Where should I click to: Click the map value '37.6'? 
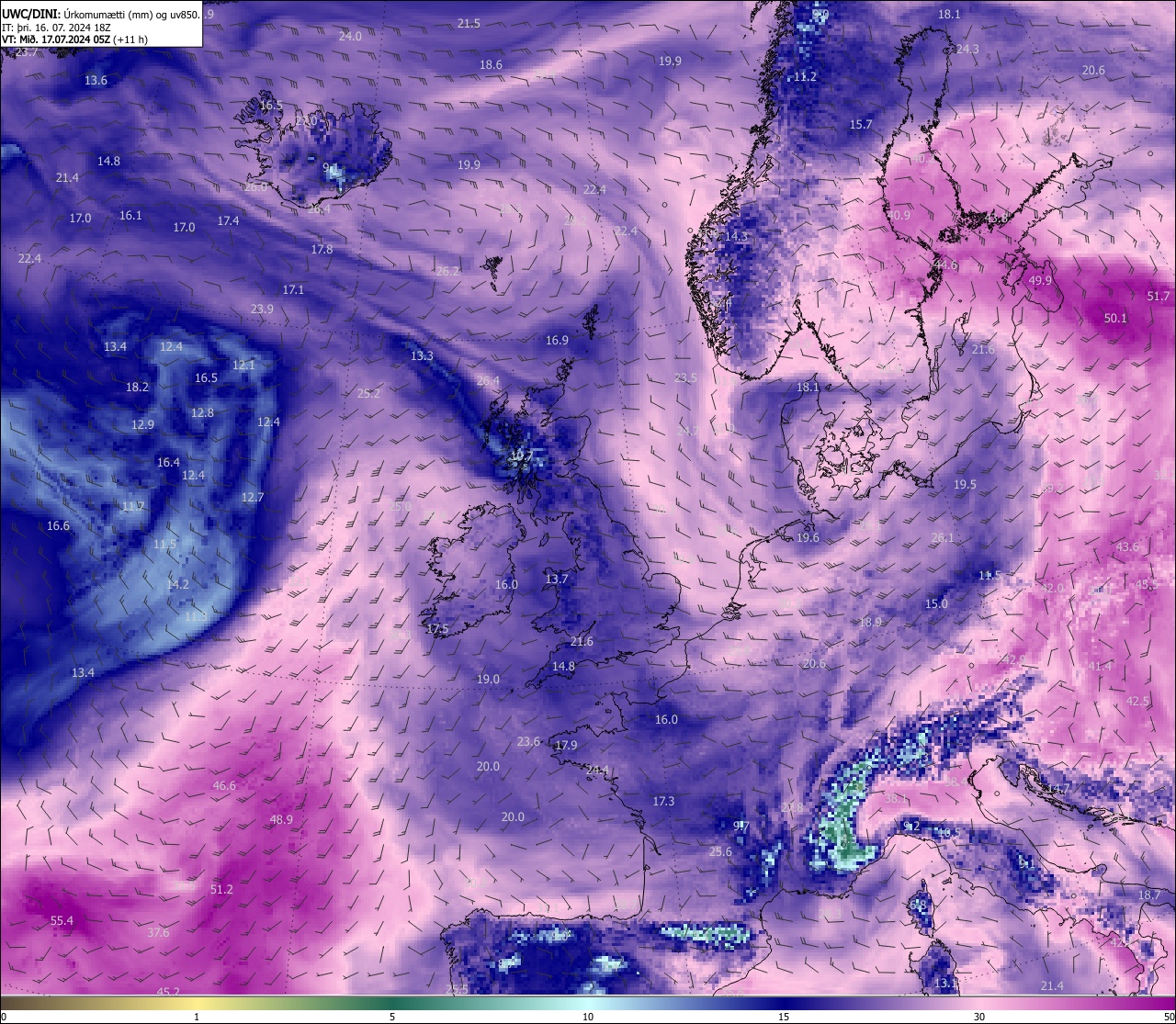tap(158, 932)
